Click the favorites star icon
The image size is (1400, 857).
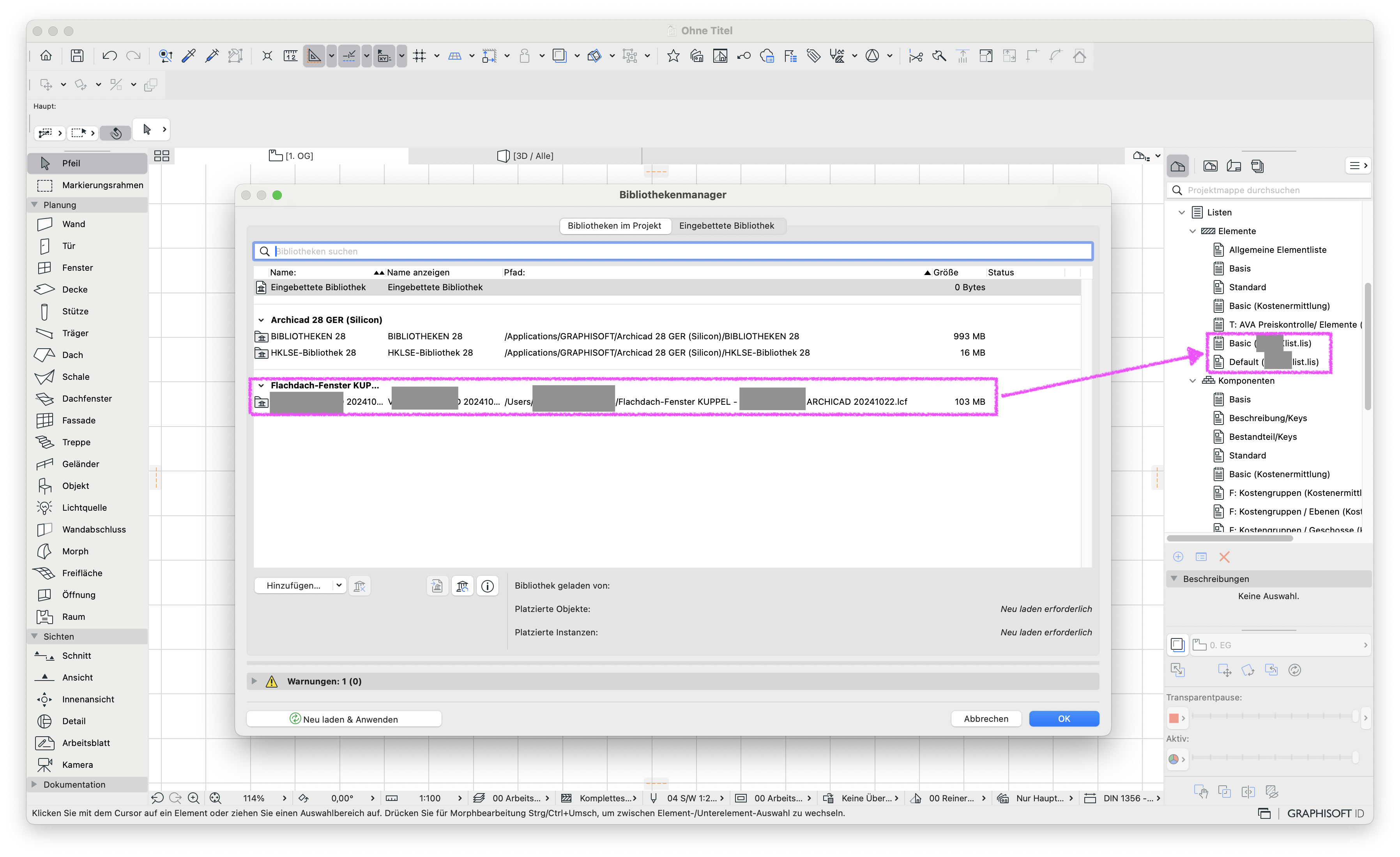(x=673, y=56)
